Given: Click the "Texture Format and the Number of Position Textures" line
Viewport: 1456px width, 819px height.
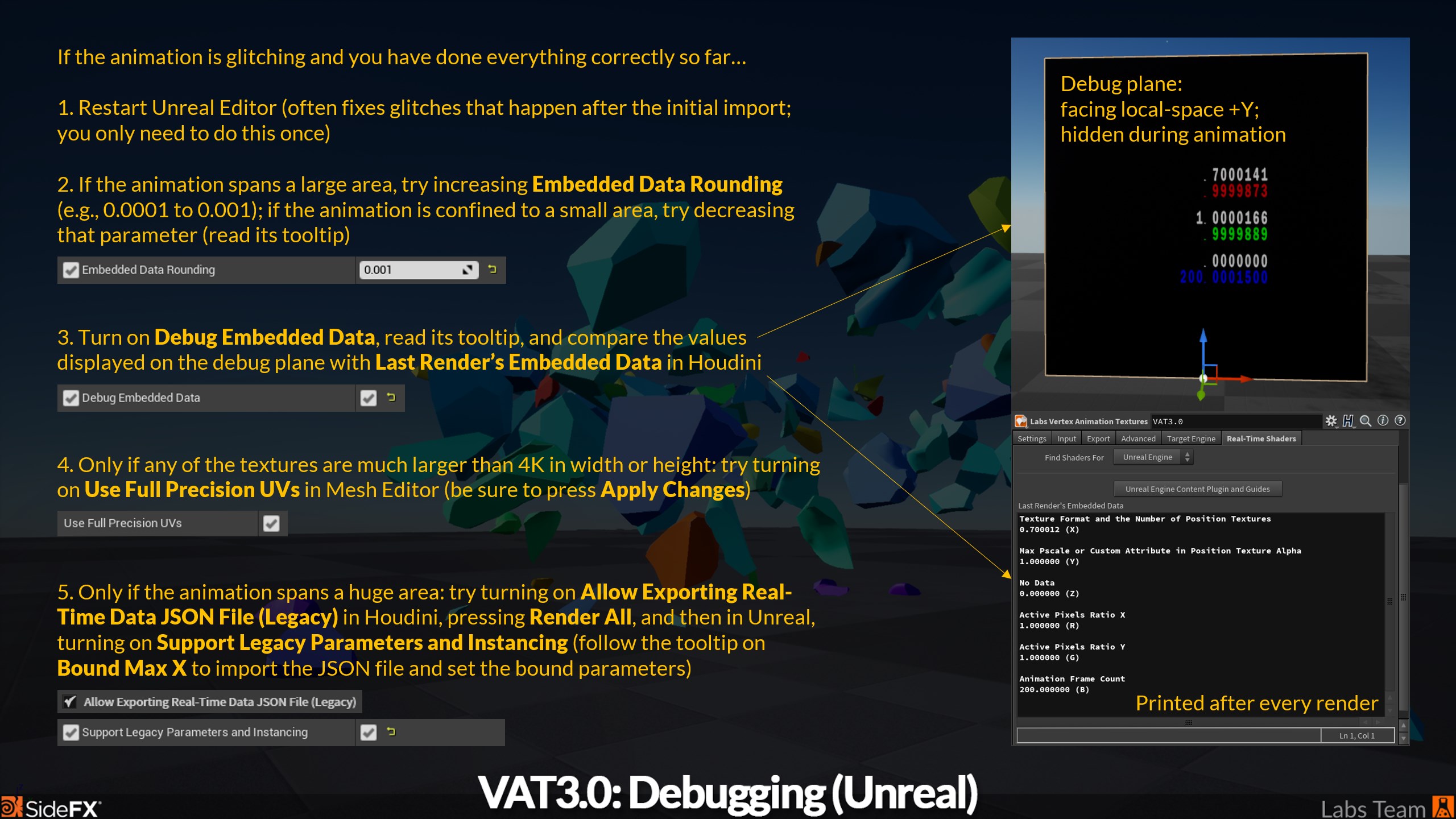Looking at the screenshot, I should coord(1145,519).
